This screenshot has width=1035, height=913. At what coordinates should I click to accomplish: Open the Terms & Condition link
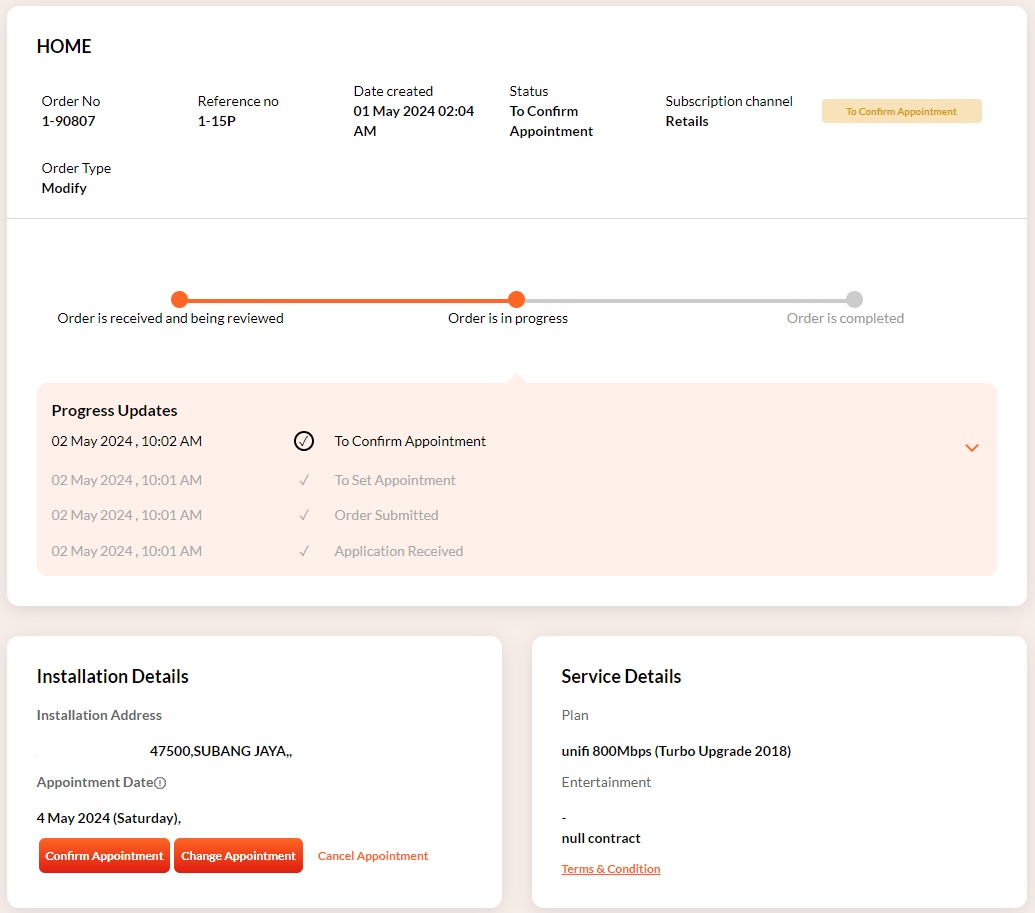[x=610, y=869]
